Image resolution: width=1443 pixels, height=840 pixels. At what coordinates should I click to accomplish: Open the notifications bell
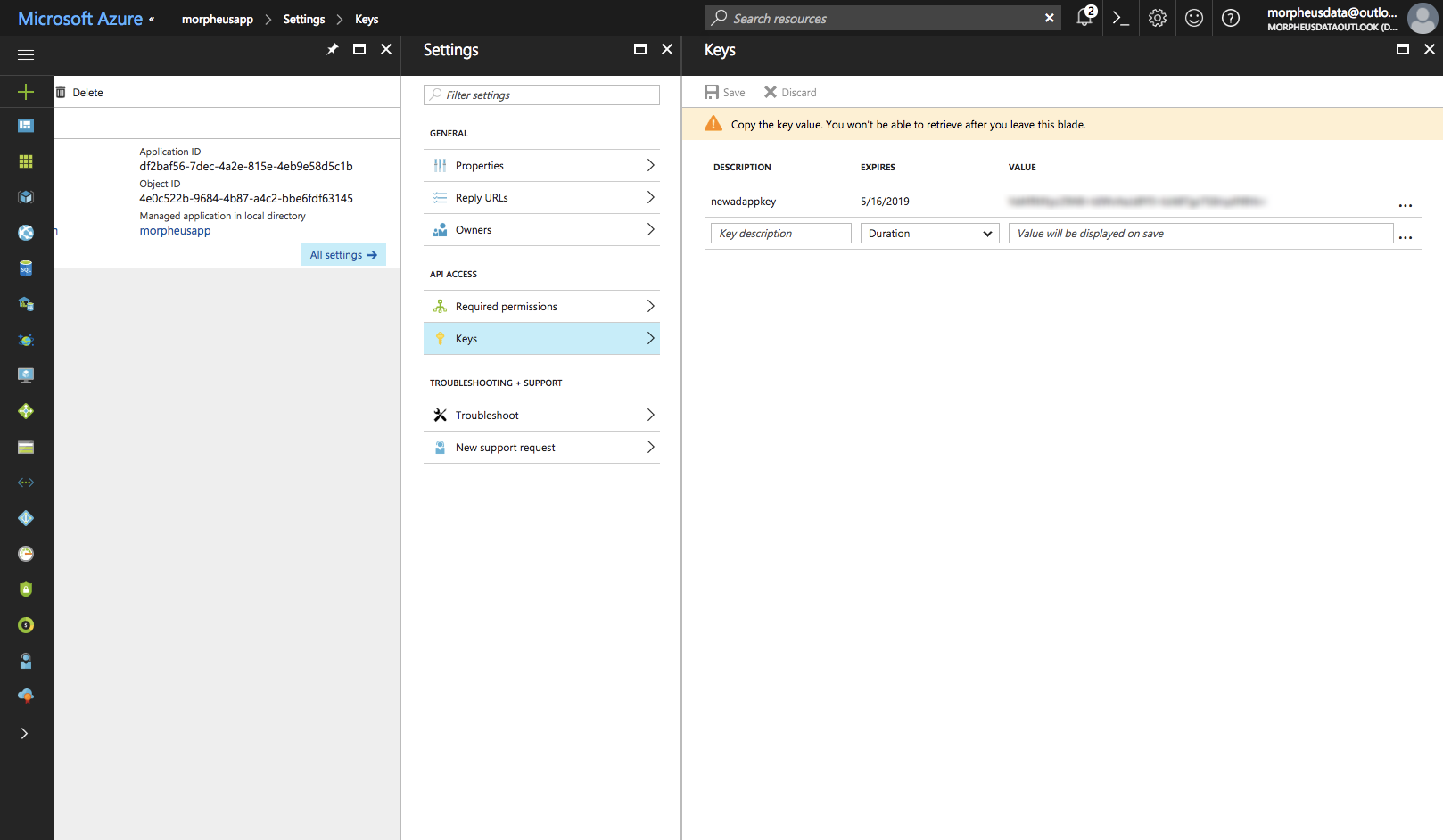pos(1084,18)
